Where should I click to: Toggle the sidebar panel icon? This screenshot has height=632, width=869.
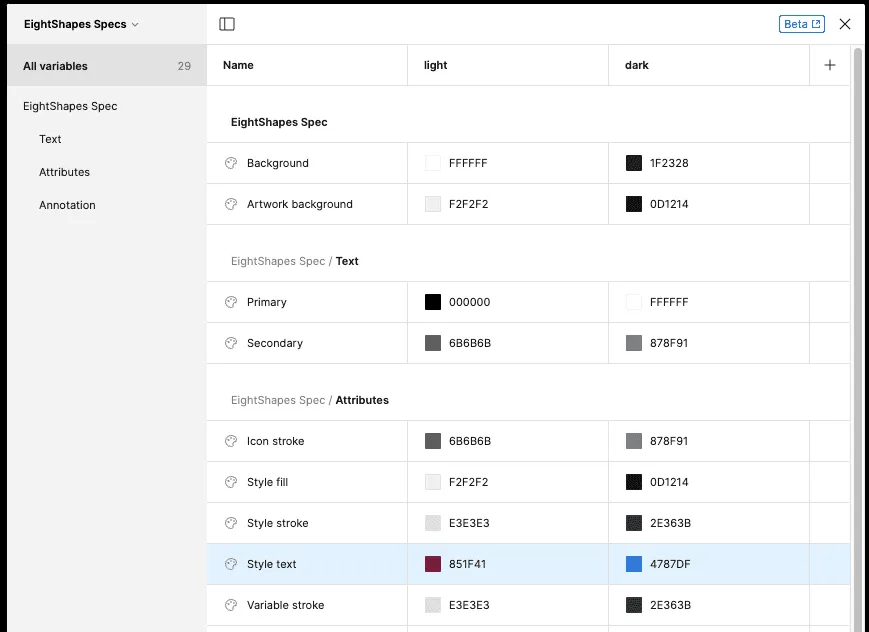pos(227,24)
